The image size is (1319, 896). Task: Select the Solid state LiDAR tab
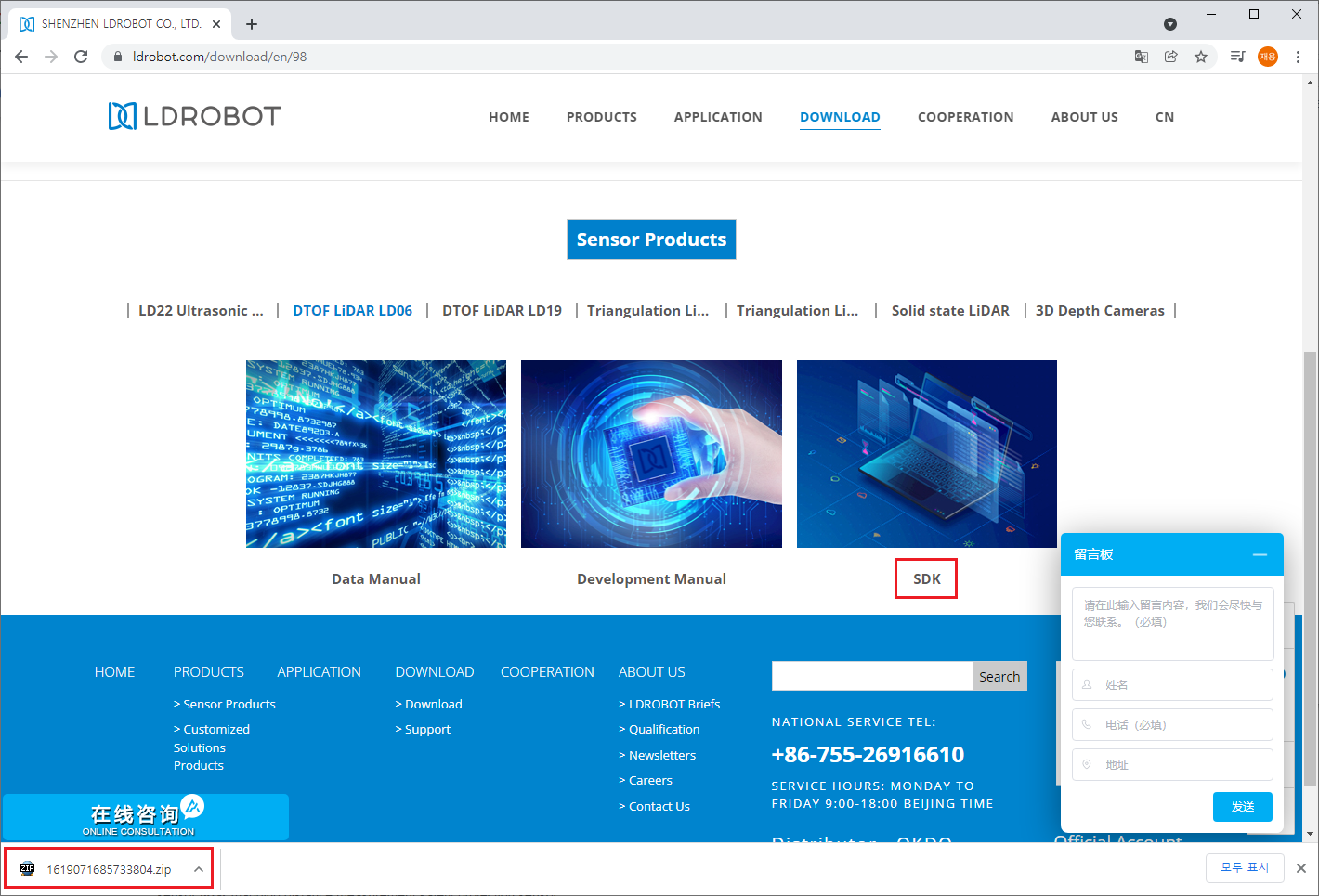click(950, 311)
